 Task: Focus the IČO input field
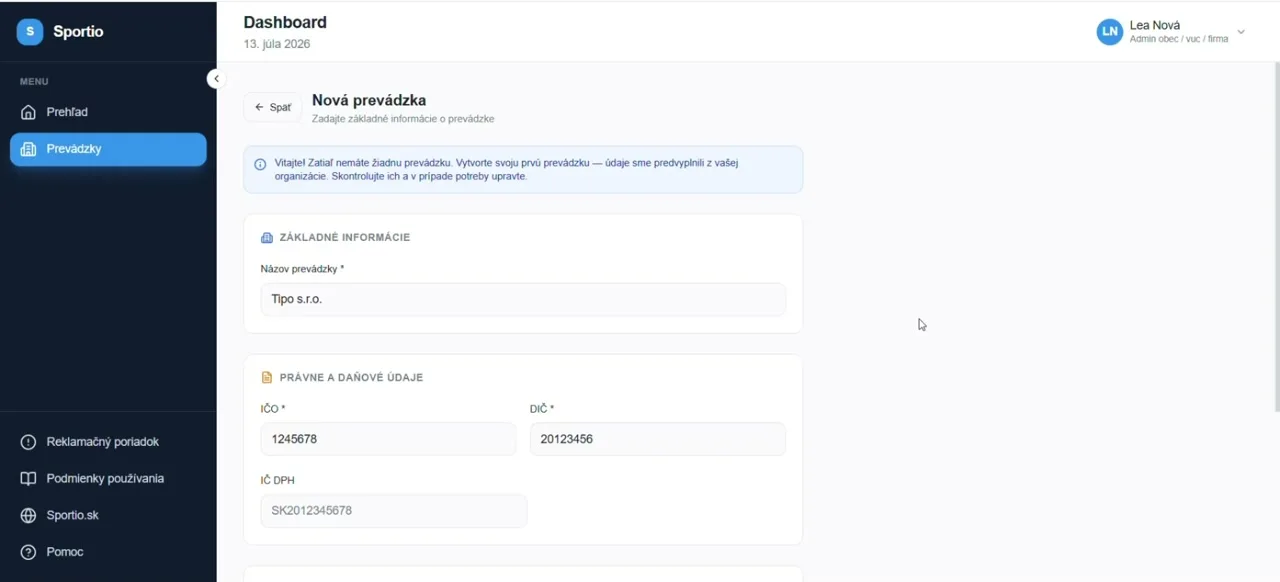(388, 439)
